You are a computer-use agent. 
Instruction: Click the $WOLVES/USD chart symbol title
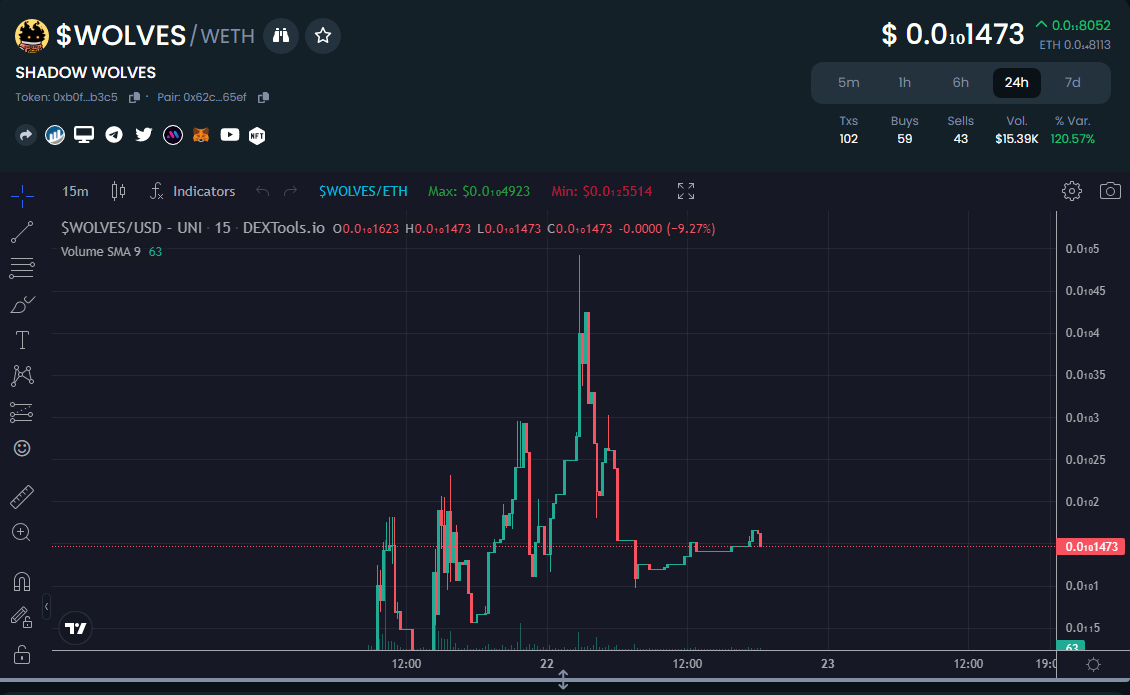tap(193, 228)
